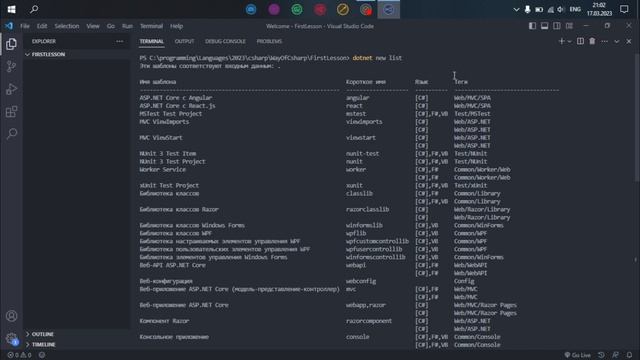Toggle panel layout icon in title bar

coord(544,26)
